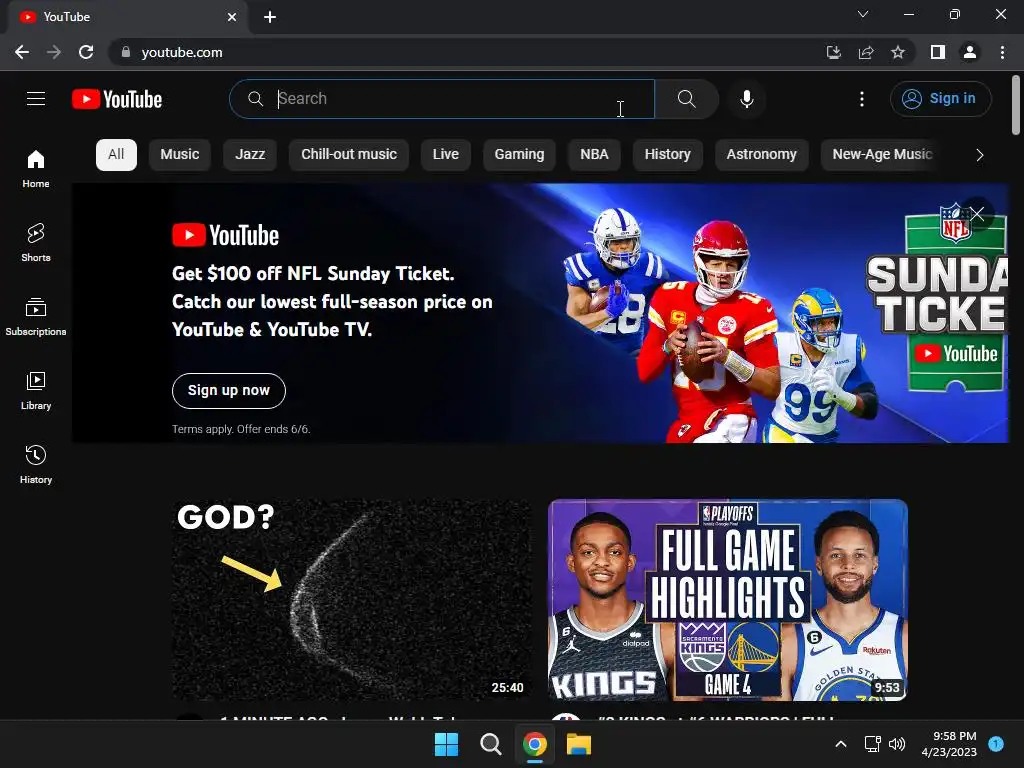Click Chrome icon in taskbar
Screen dimensions: 1024x768
coord(534,744)
